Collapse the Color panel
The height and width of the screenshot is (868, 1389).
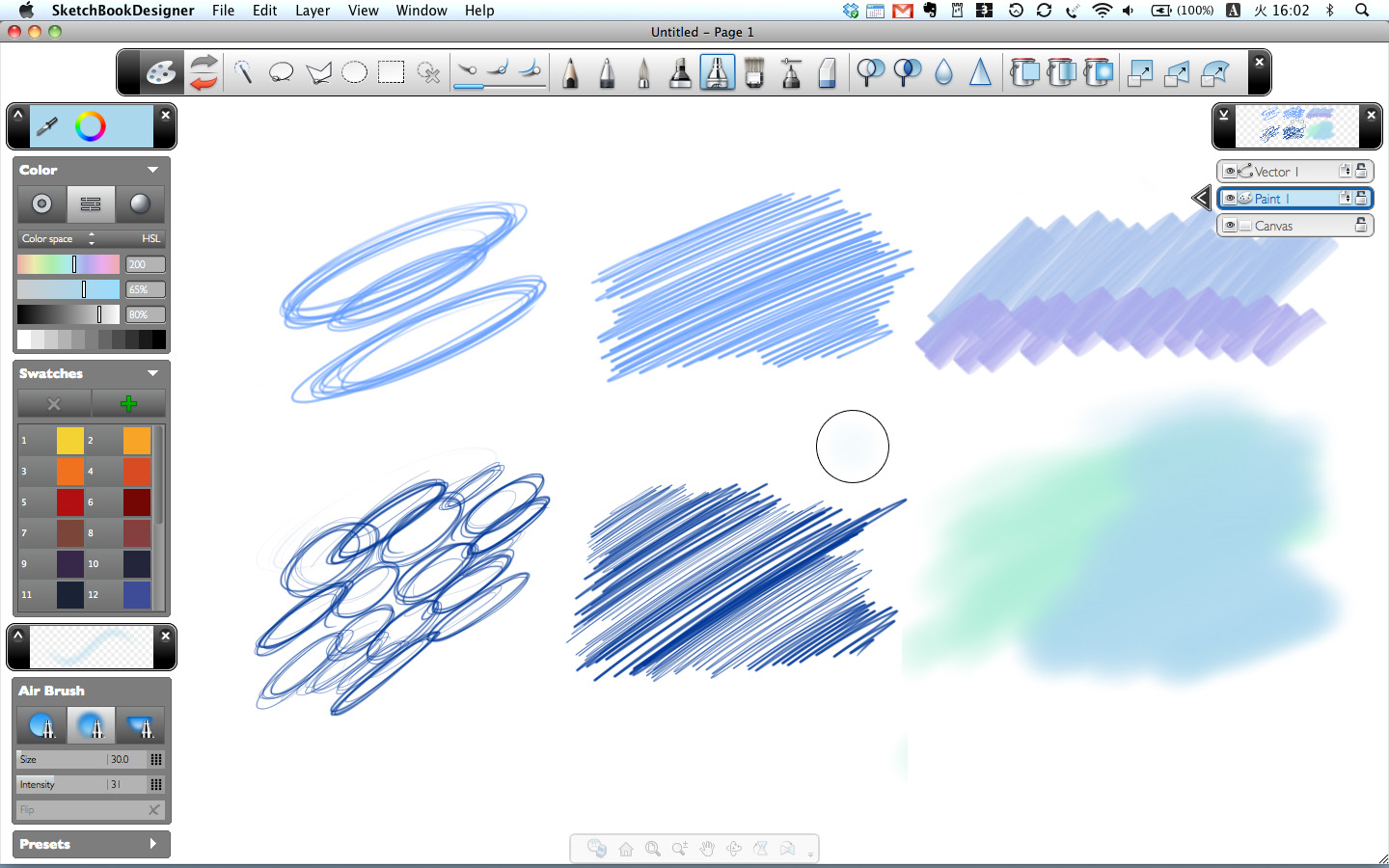coord(152,170)
